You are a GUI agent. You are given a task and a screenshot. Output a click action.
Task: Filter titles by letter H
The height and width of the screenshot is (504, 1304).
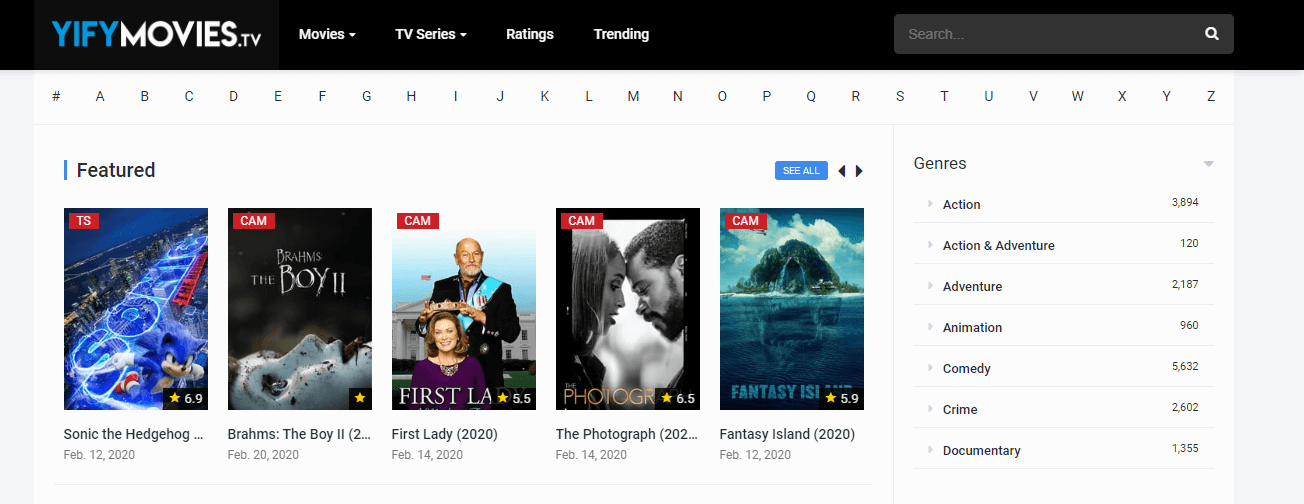pos(411,97)
